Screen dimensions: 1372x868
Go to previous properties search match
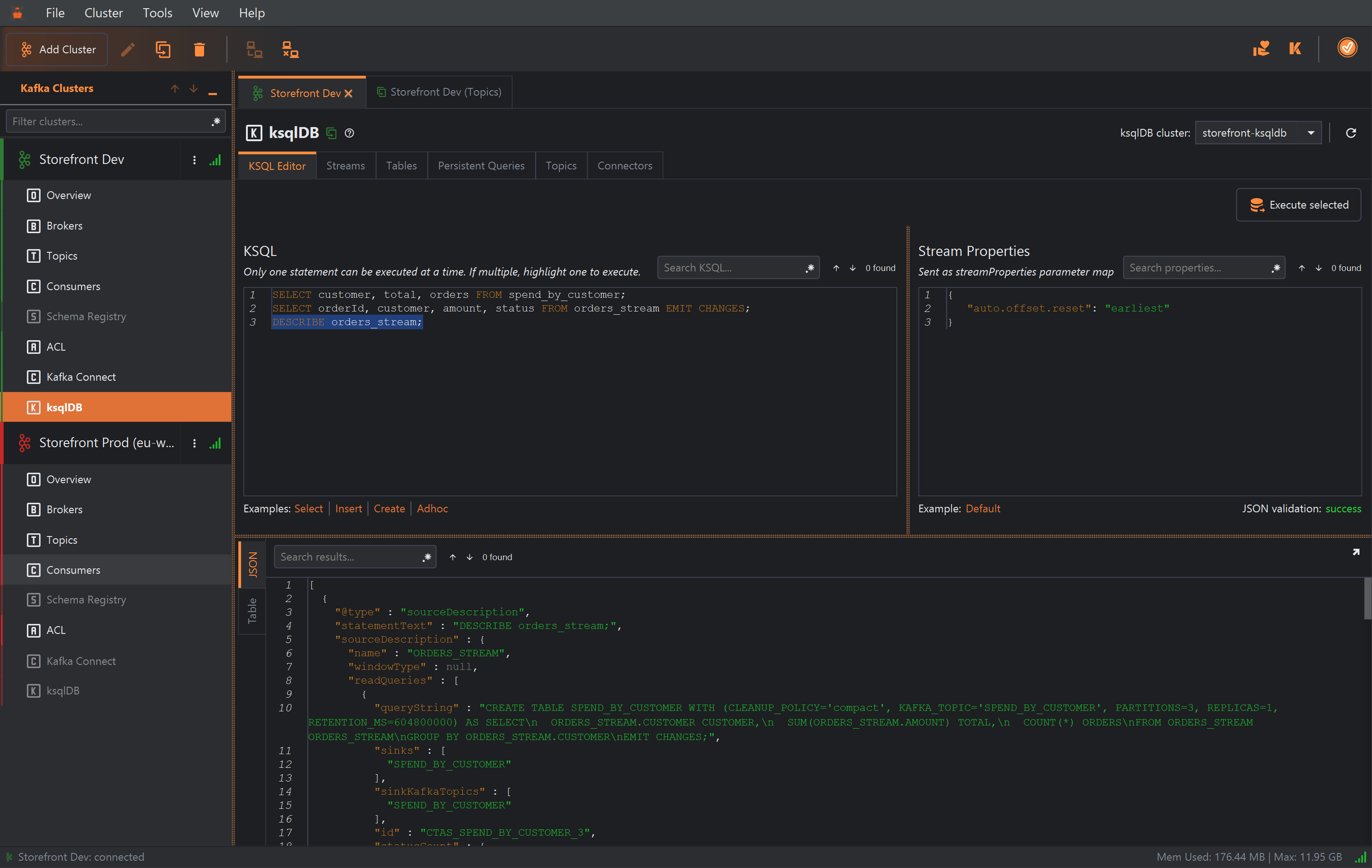pos(1302,268)
